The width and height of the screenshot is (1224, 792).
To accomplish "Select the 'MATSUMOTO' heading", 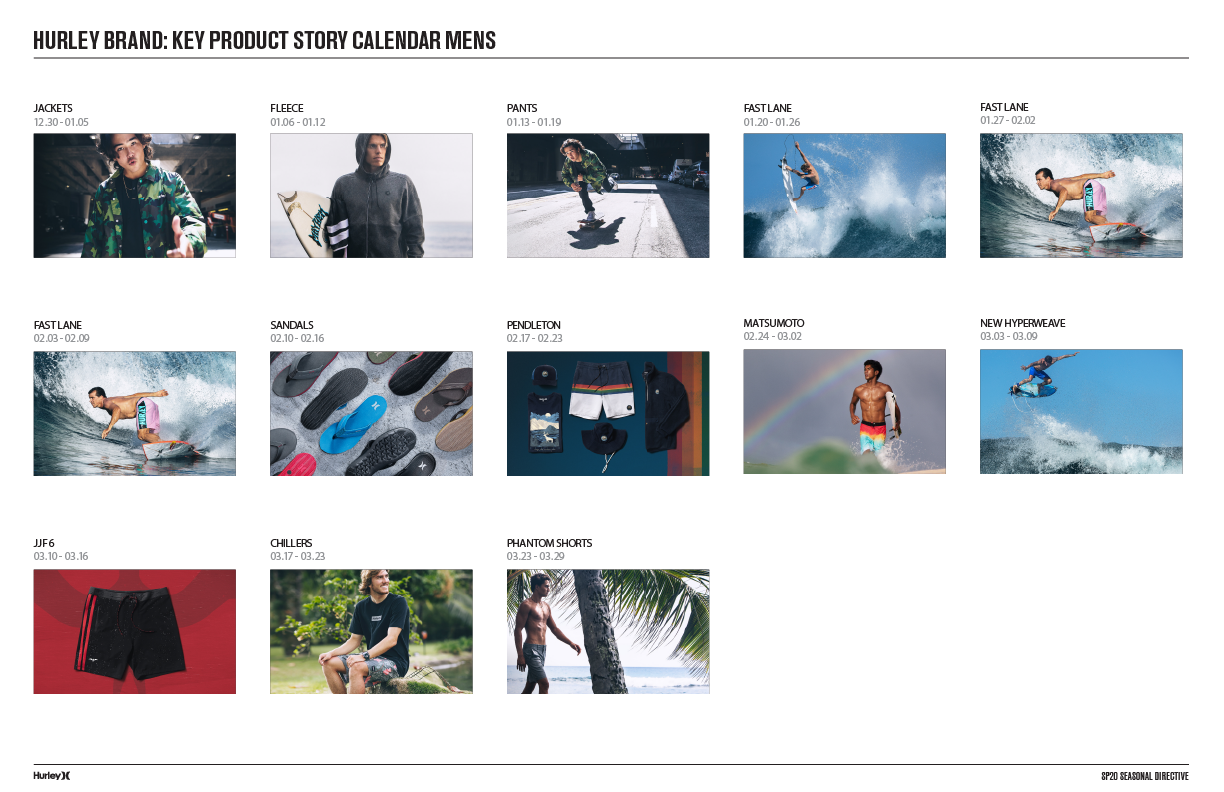I will [x=774, y=323].
